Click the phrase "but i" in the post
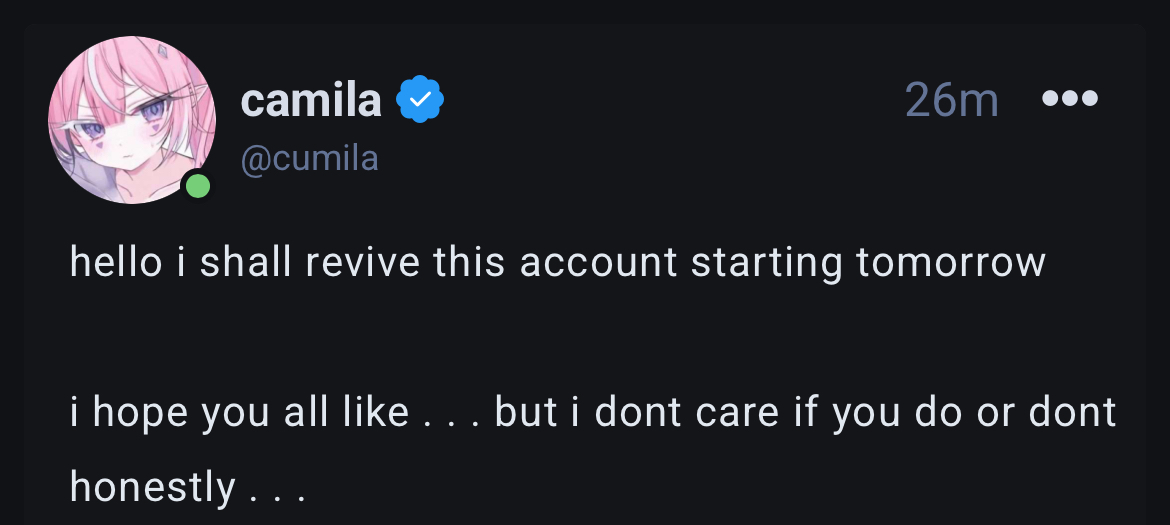Image resolution: width=1170 pixels, height=525 pixels. pyautogui.click(x=539, y=412)
